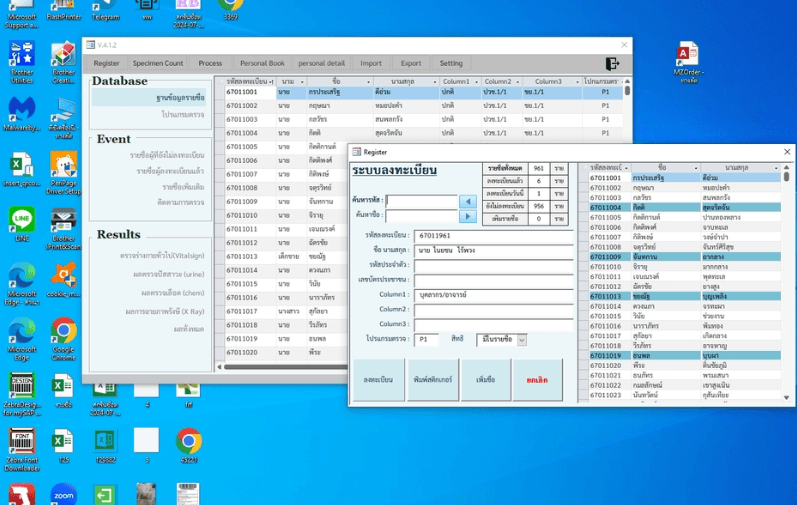
Task: Open filter arrow on รหัสลงทะเบียน column in Register list
Action: pos(626,168)
